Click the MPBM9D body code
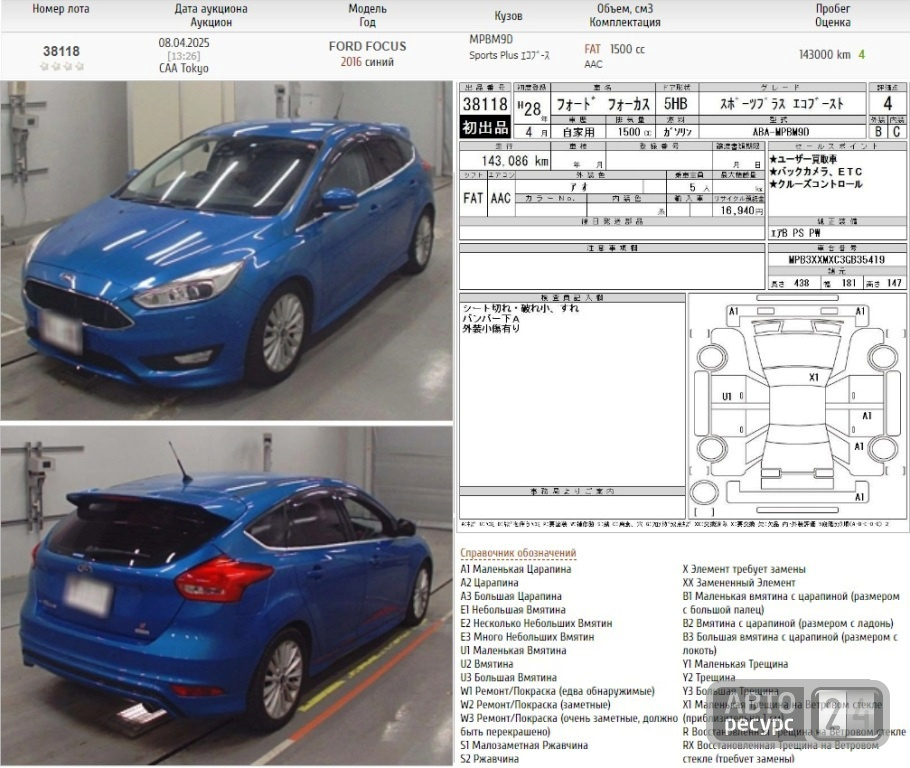The height and width of the screenshot is (768, 910). point(491,39)
